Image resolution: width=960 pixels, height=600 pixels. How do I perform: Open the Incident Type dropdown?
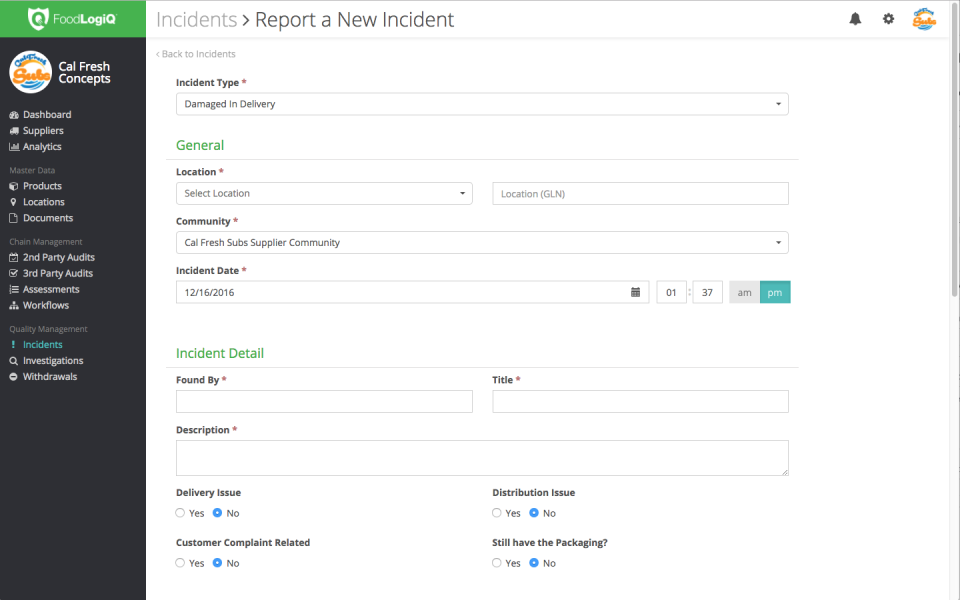point(481,103)
